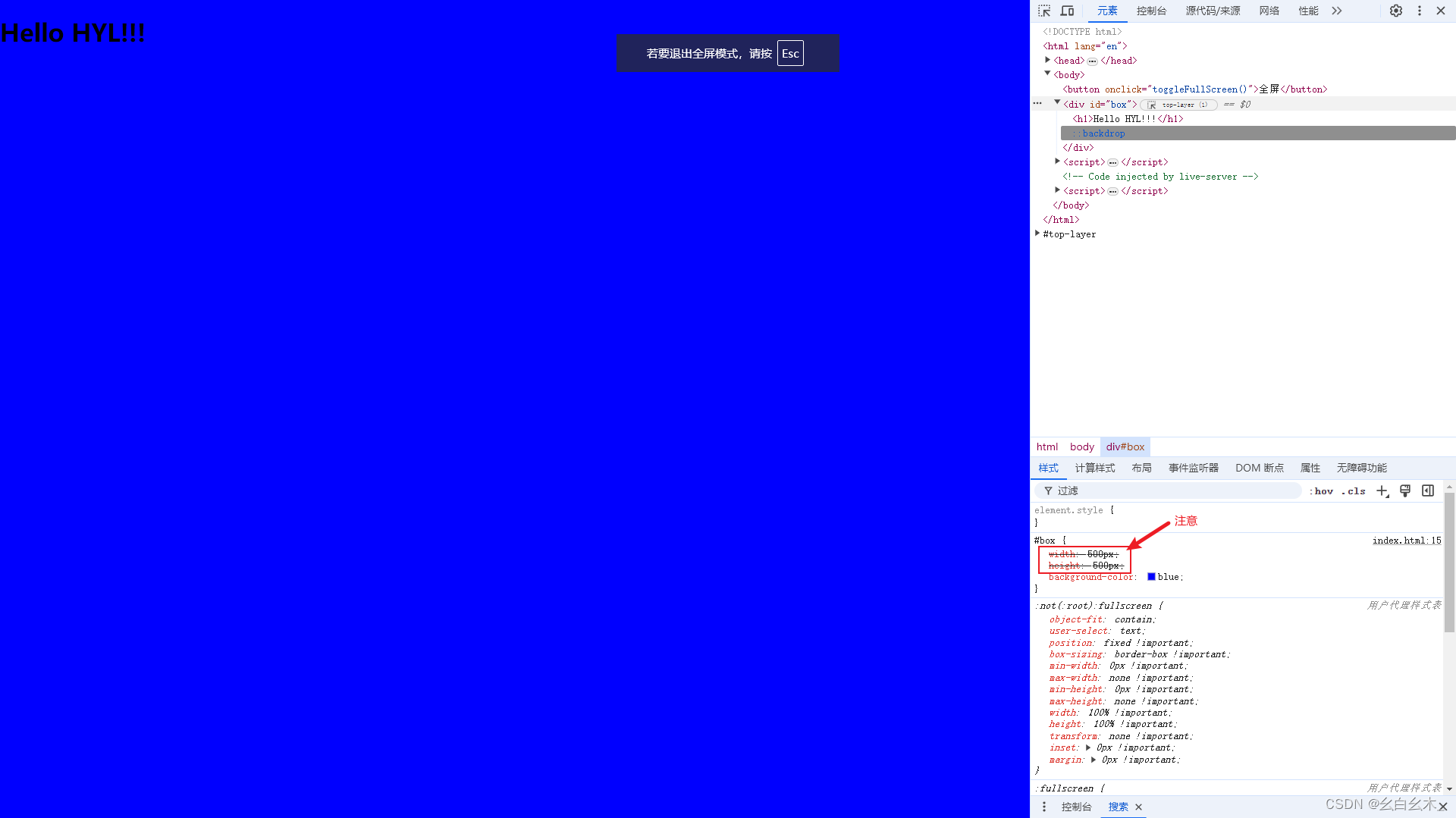Screen dimensions: 1456x818
Task: Click the top-layer badge on div#box
Action: [1178, 105]
